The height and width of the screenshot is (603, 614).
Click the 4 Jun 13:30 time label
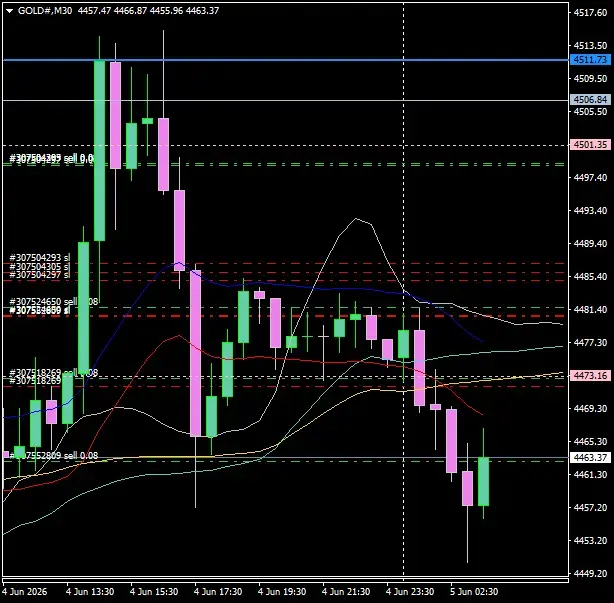coord(90,591)
